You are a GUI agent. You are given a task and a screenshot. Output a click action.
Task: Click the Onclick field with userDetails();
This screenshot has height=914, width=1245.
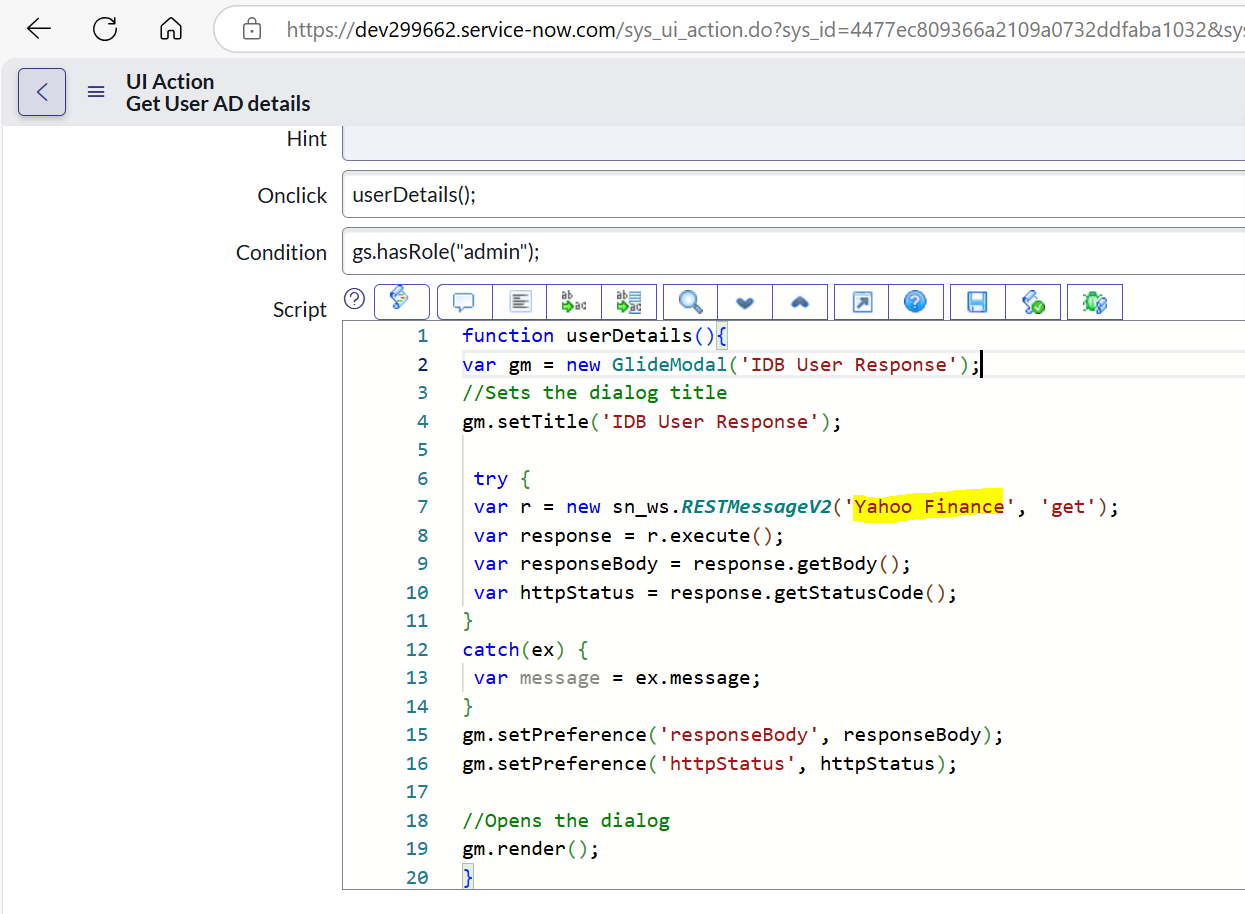click(x=793, y=194)
